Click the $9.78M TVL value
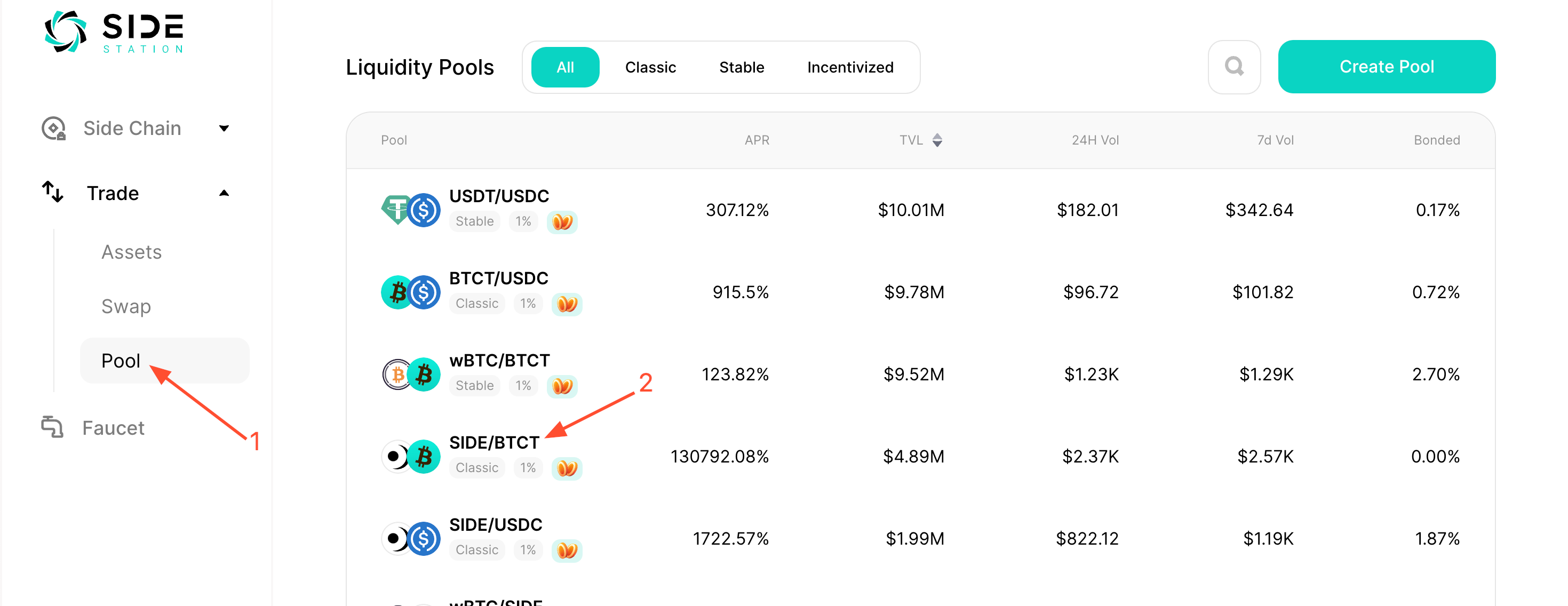This screenshot has height=606, width=1568. point(914,292)
